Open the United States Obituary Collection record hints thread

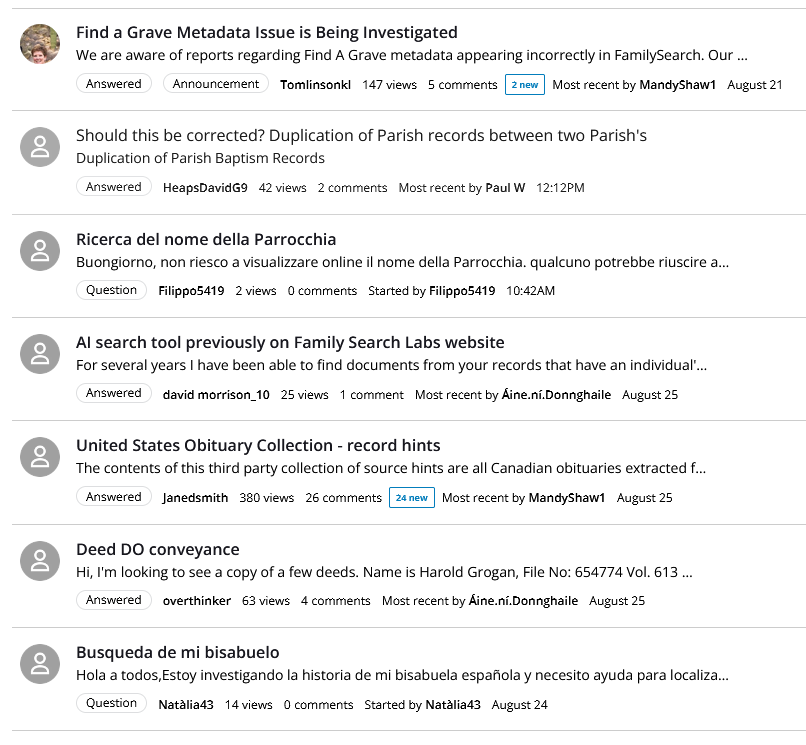[258, 445]
